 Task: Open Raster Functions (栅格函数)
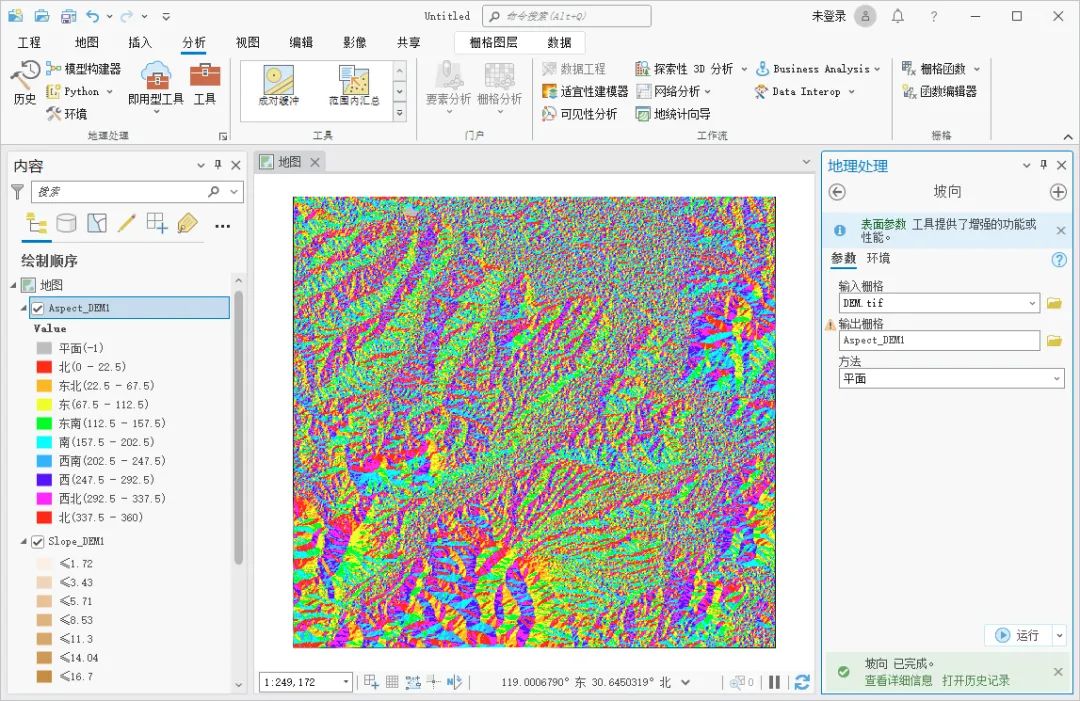(x=940, y=69)
